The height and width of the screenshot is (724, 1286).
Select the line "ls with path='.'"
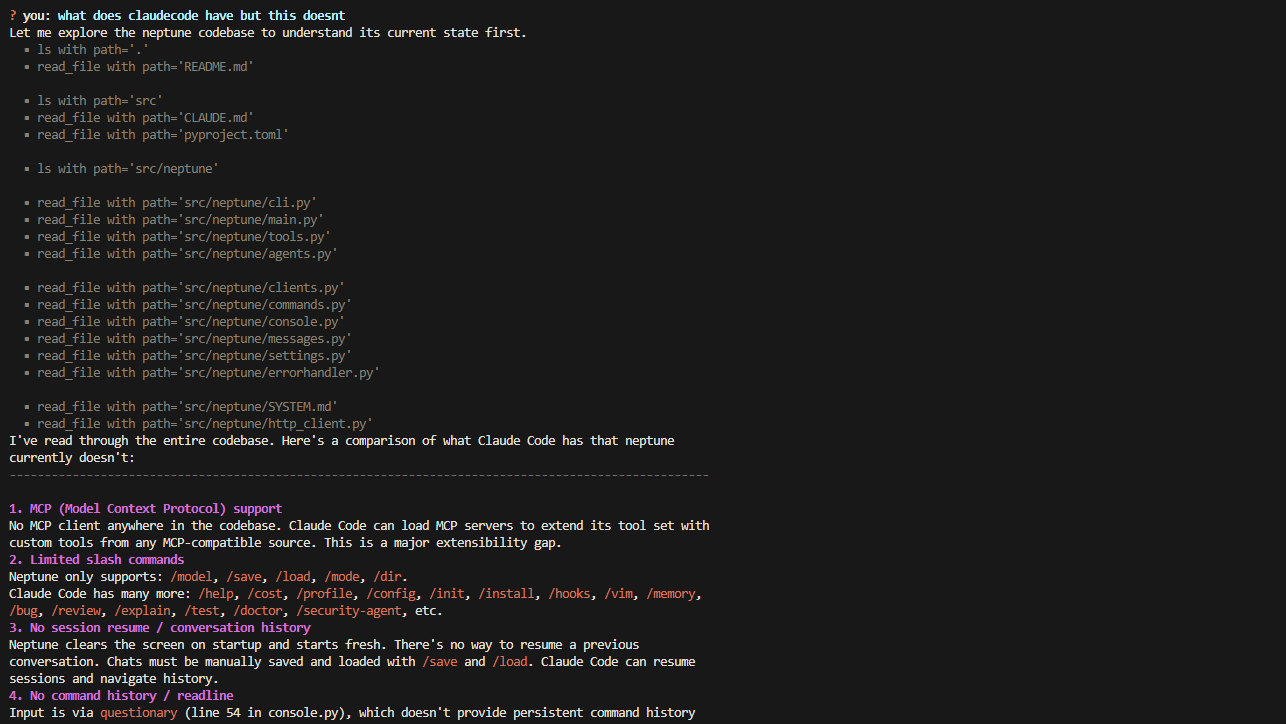pyautogui.click(x=93, y=49)
